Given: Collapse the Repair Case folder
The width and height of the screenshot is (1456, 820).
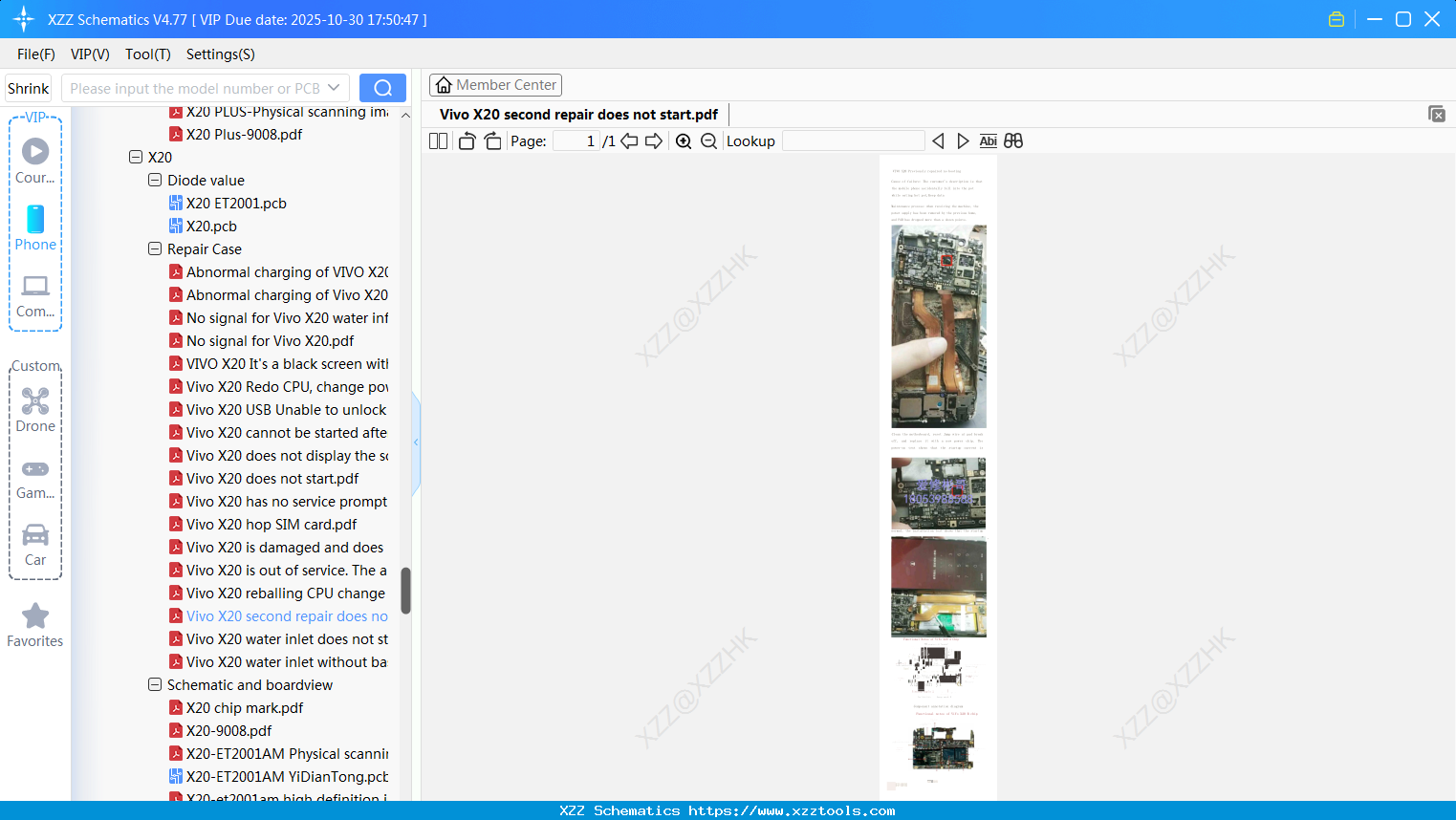Looking at the screenshot, I should pyautogui.click(x=155, y=248).
